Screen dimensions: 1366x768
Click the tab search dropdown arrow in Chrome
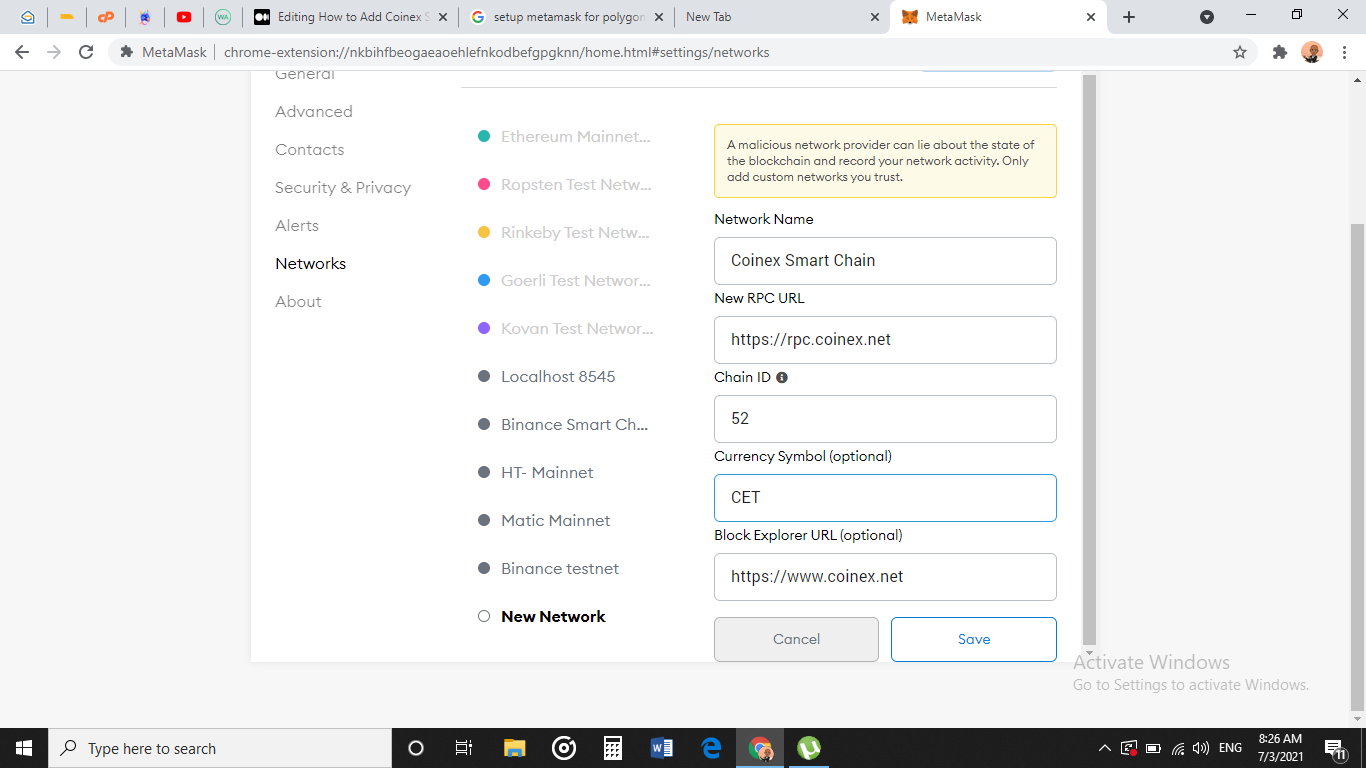coord(1207,17)
